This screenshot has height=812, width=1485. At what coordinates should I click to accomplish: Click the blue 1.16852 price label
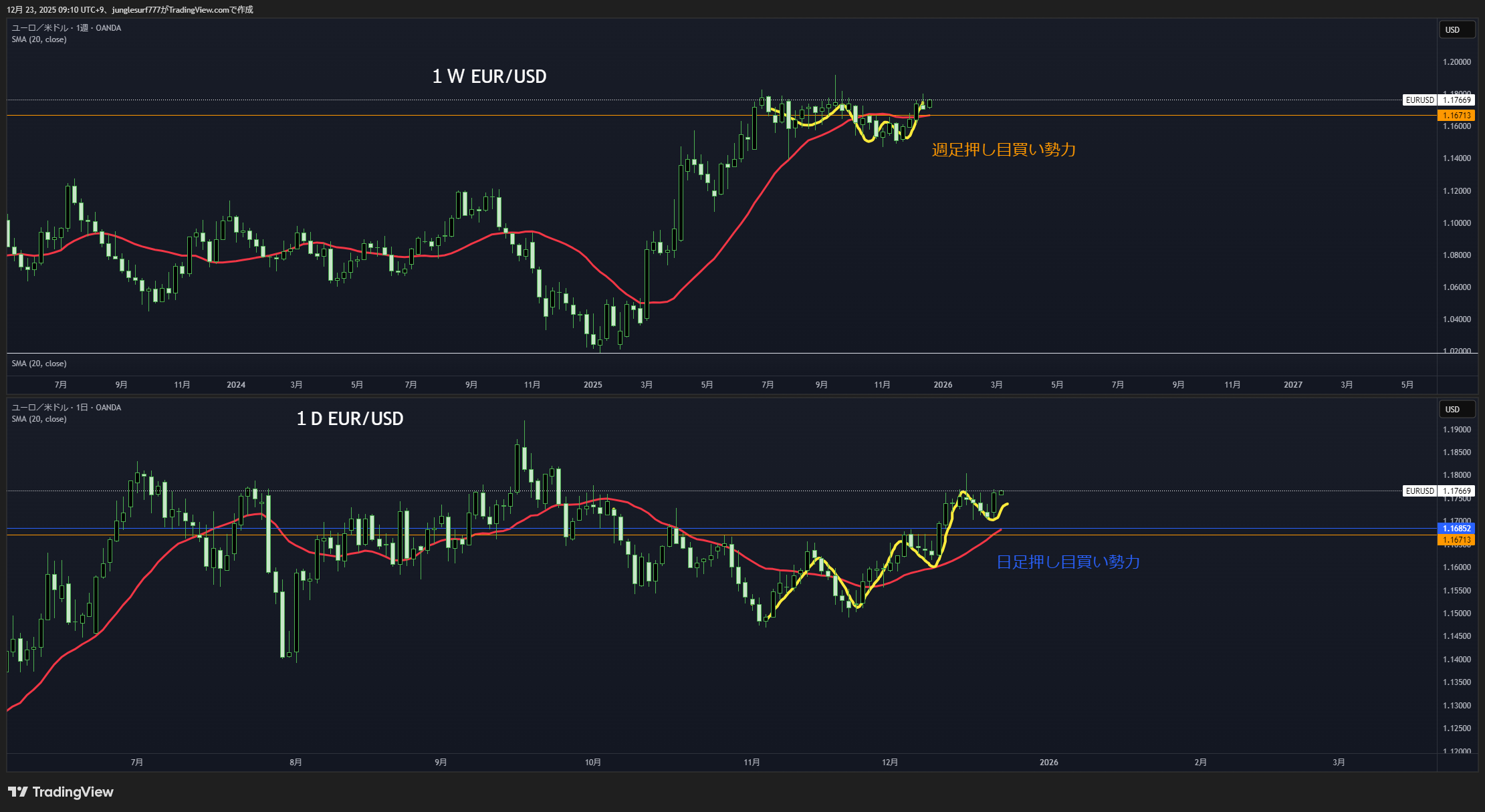click(x=1456, y=529)
